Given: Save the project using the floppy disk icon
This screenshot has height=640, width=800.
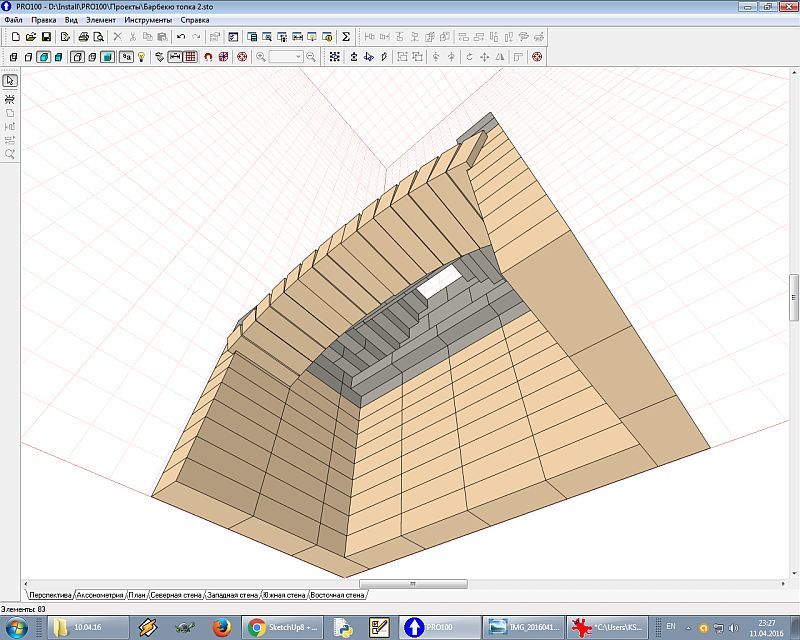Looking at the screenshot, I should (x=46, y=37).
